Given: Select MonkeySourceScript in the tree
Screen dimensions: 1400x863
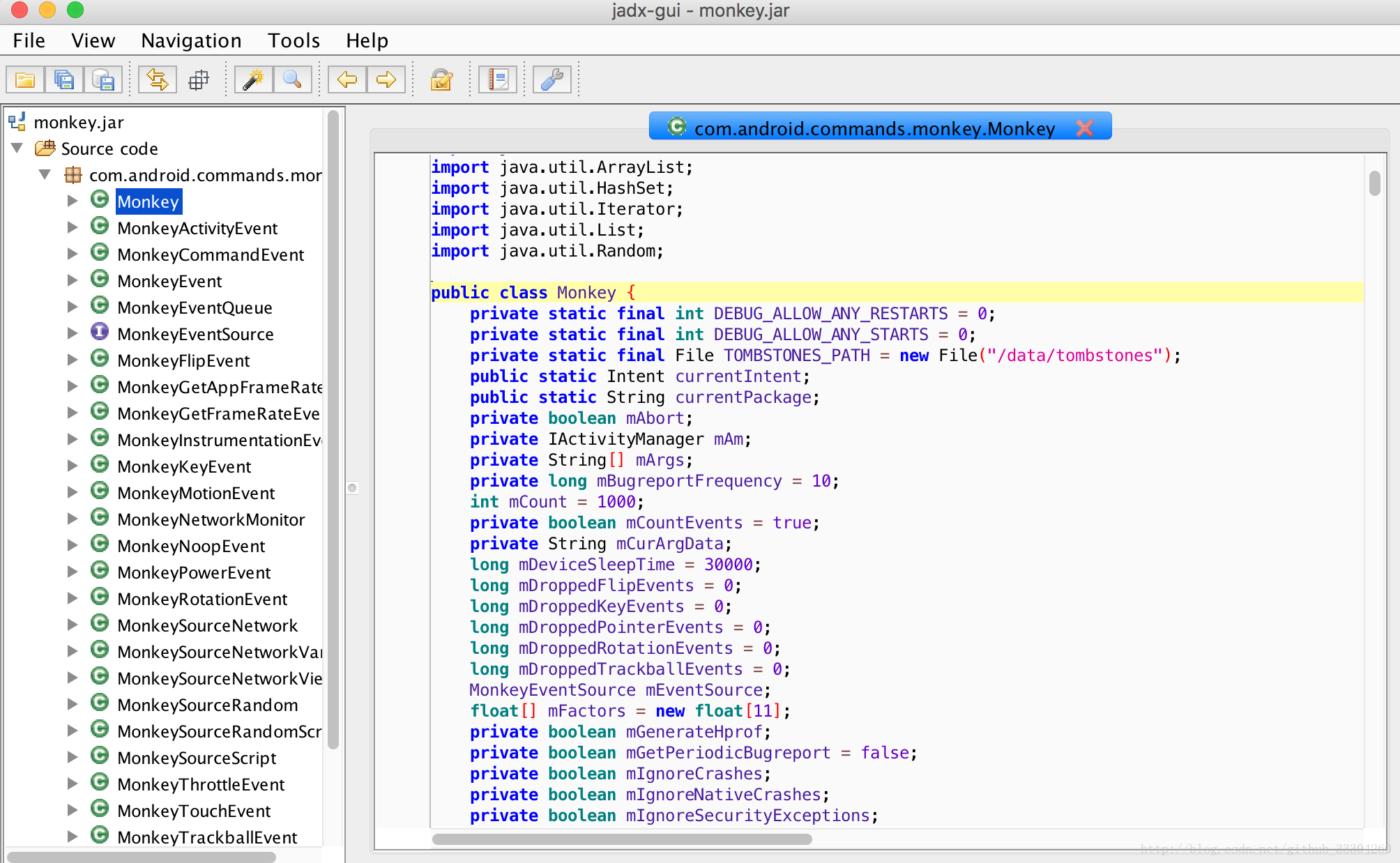Looking at the screenshot, I should point(197,758).
